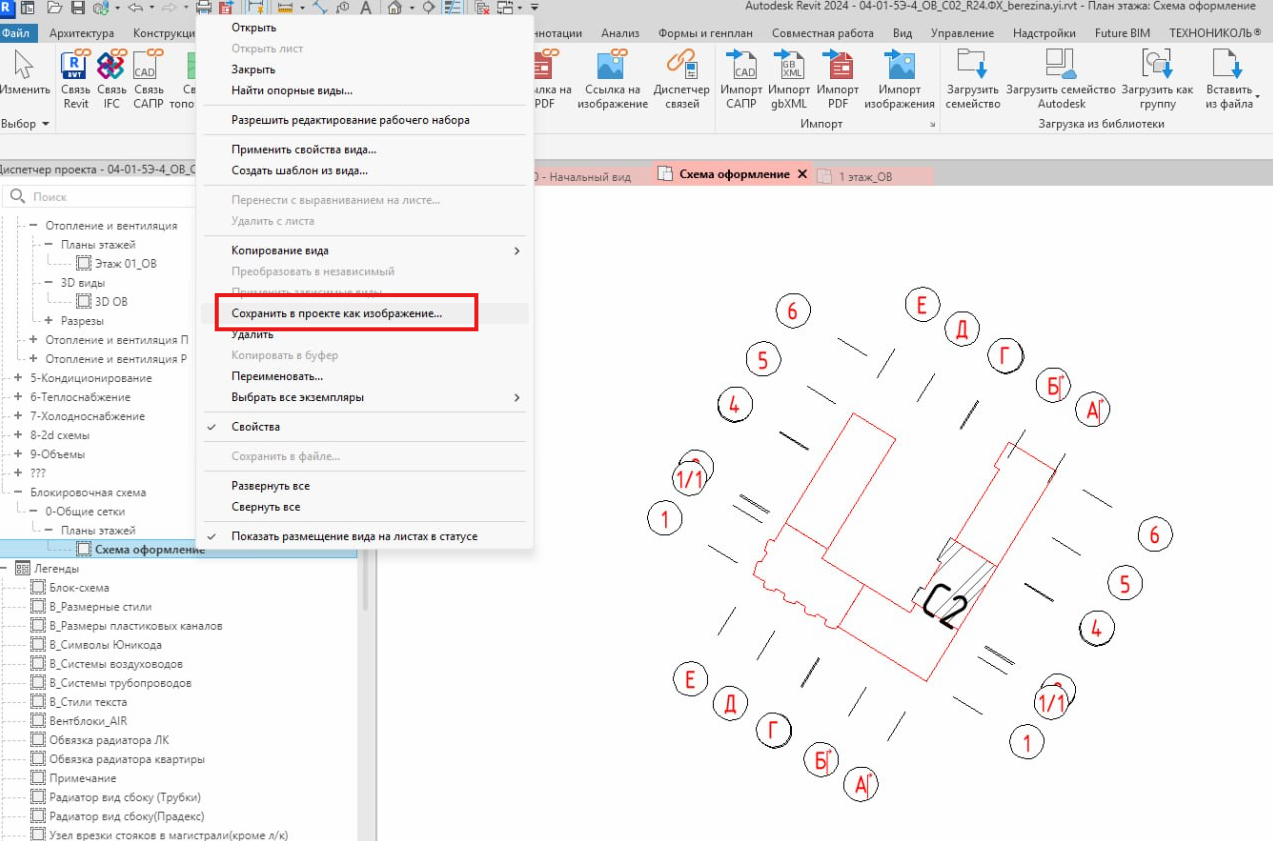This screenshot has height=841, width=1273.
Task: Click Импорт gbXML icon
Action: pyautogui.click(x=789, y=66)
